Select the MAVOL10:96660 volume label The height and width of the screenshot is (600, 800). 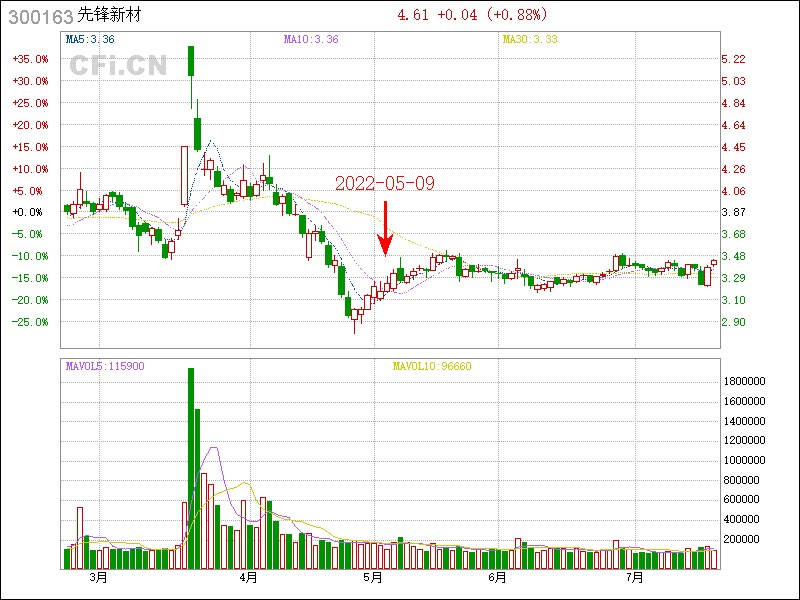click(430, 366)
